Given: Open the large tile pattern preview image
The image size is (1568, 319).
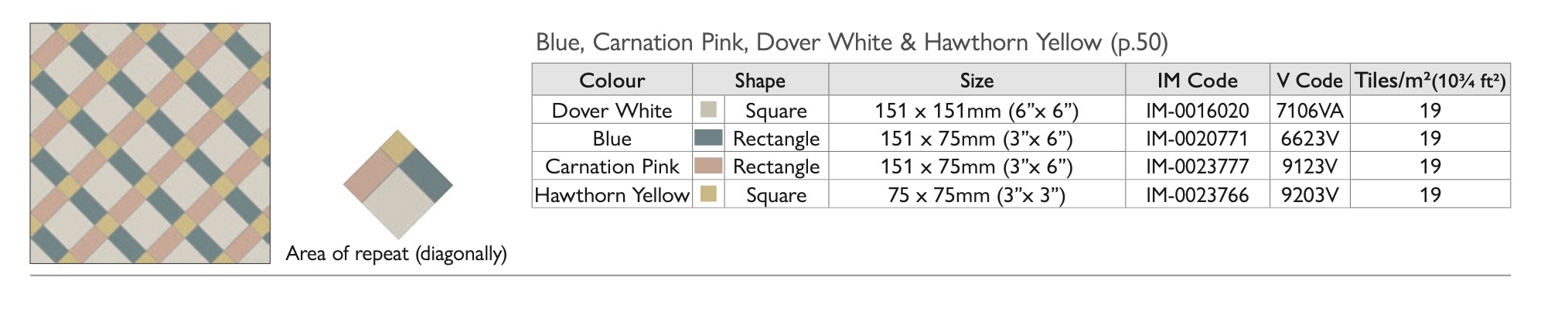Looking at the screenshot, I should pyautogui.click(x=150, y=143).
